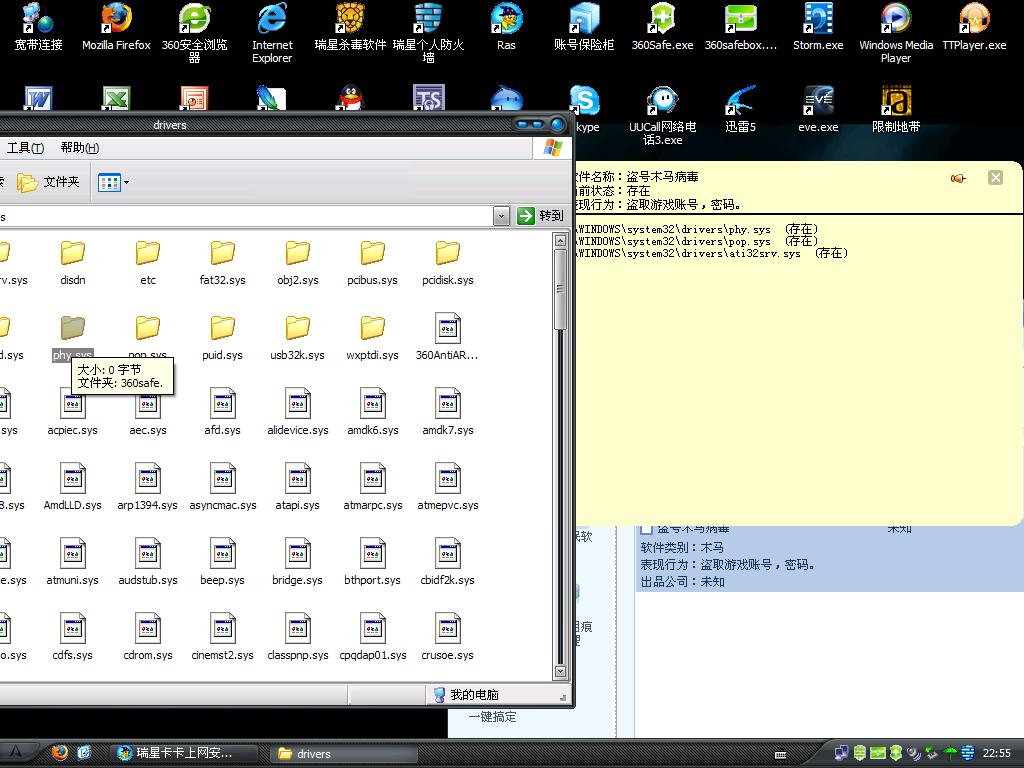Click the vertical scrollbar down arrow
This screenshot has width=1024, height=768.
coord(561,672)
